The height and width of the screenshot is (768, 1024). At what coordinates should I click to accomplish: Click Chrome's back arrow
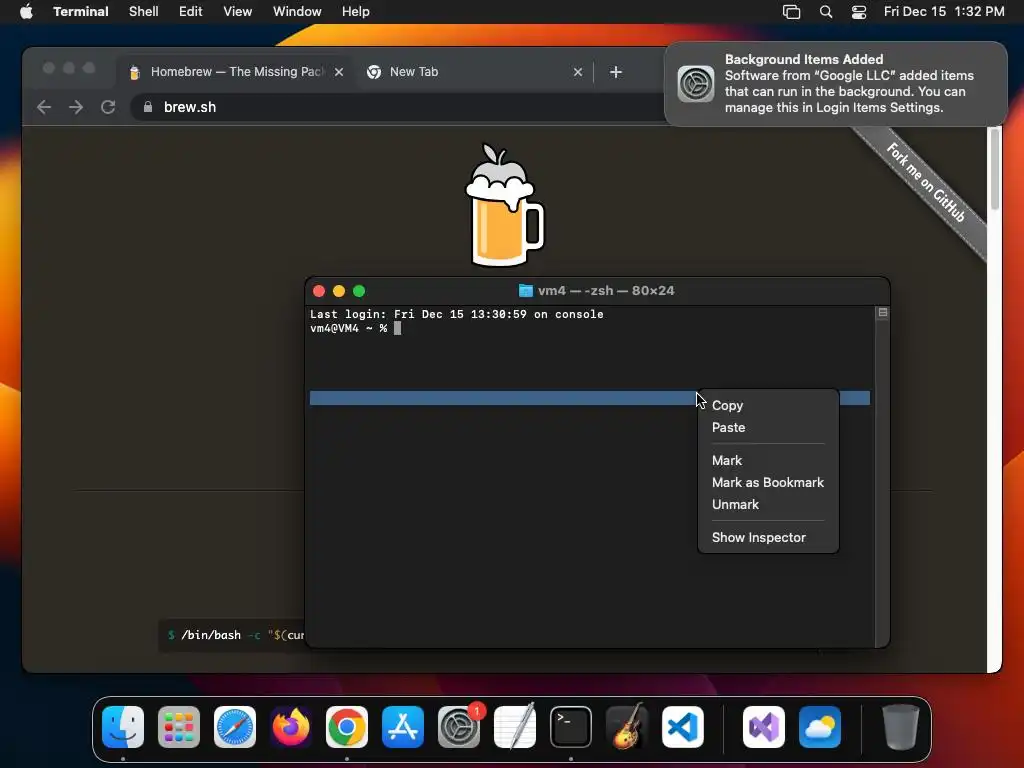click(x=44, y=107)
